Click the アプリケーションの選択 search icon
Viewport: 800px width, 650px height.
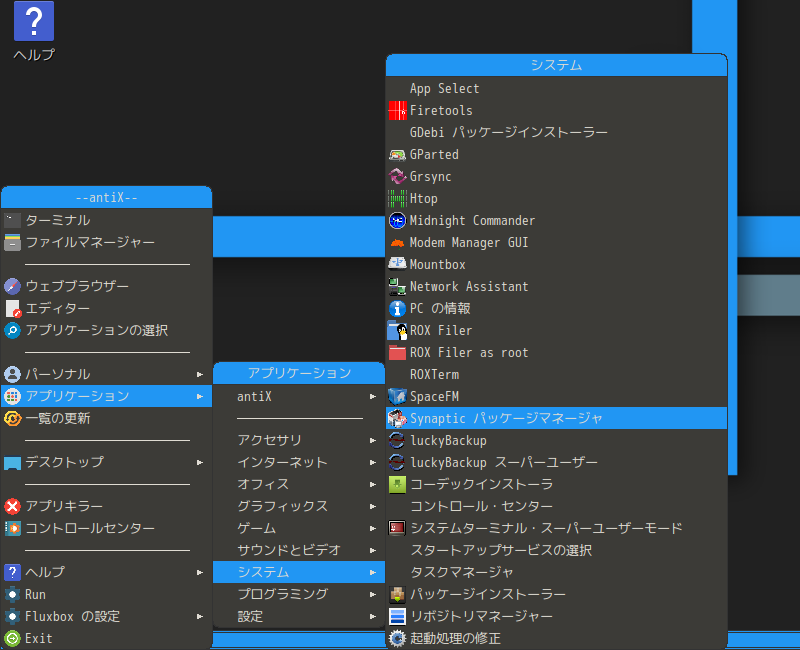pyautogui.click(x=12, y=330)
